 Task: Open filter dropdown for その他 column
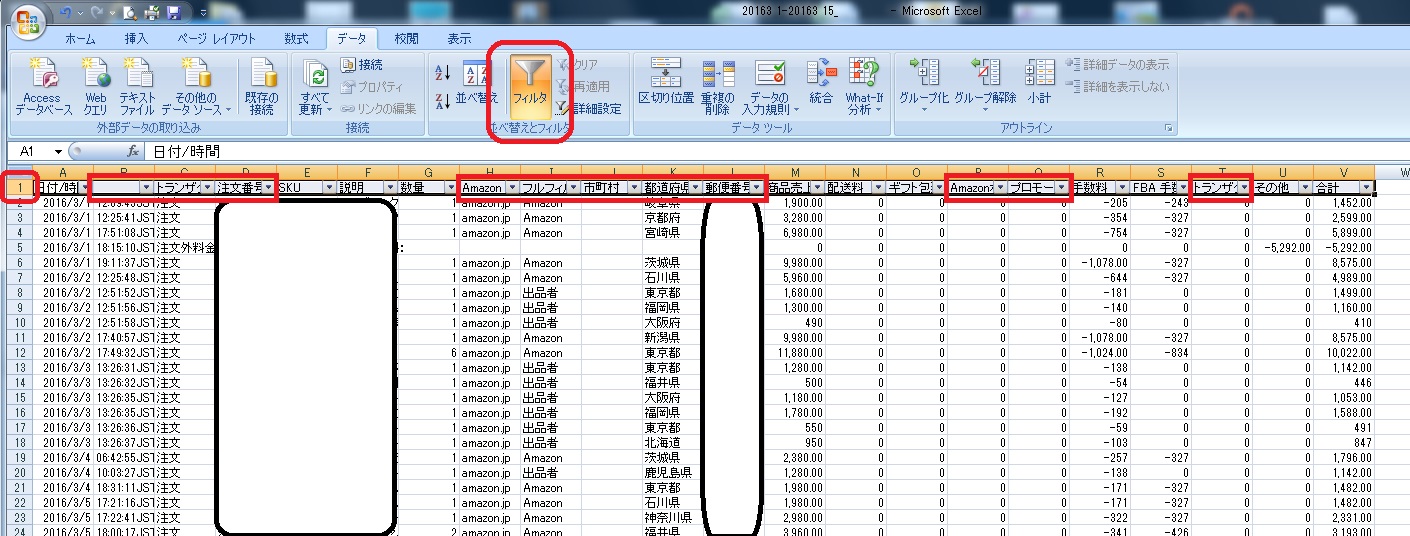coord(1305,187)
